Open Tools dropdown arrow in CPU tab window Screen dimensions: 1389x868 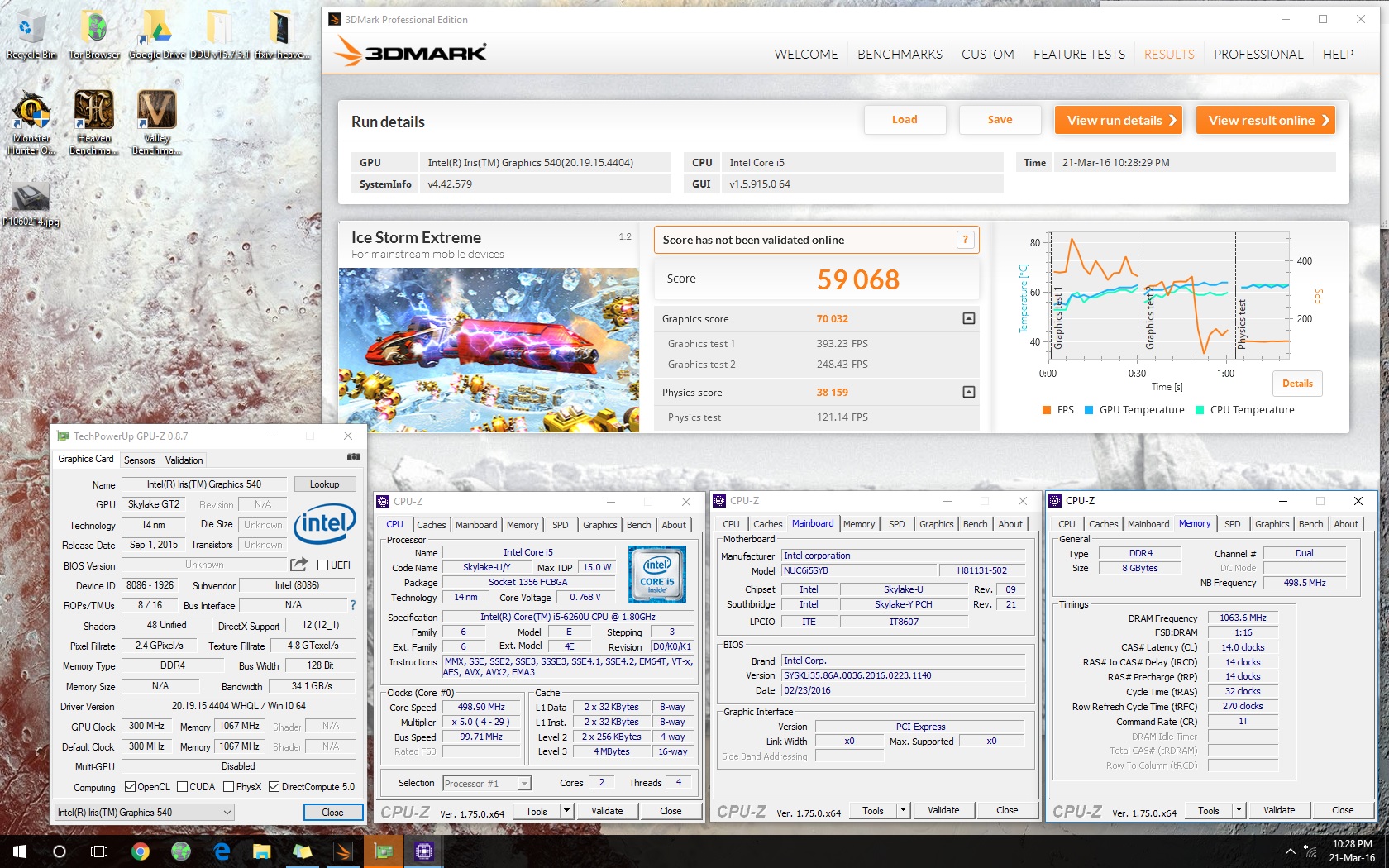tap(567, 811)
